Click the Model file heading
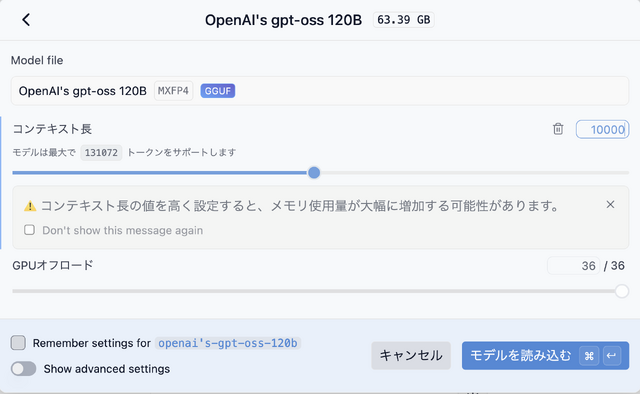Screen dimensions: 640x394 [37, 60]
